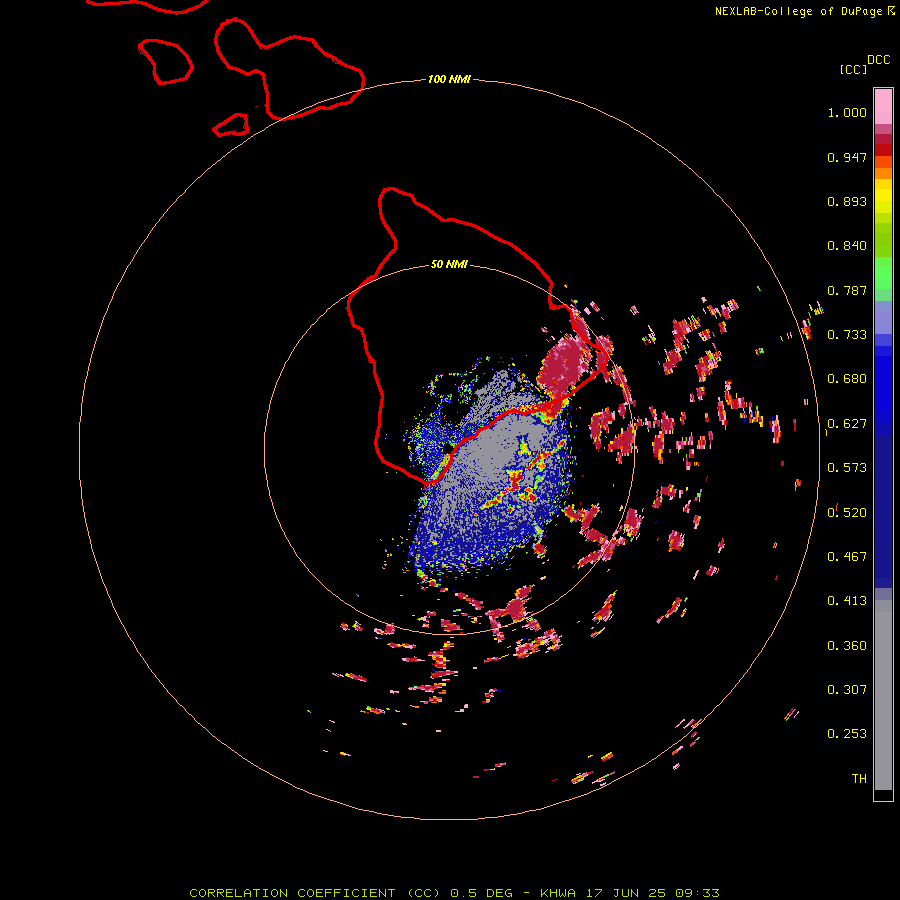900x900 pixels.
Task: Select the 0.573 scale value
Action: coord(847,468)
